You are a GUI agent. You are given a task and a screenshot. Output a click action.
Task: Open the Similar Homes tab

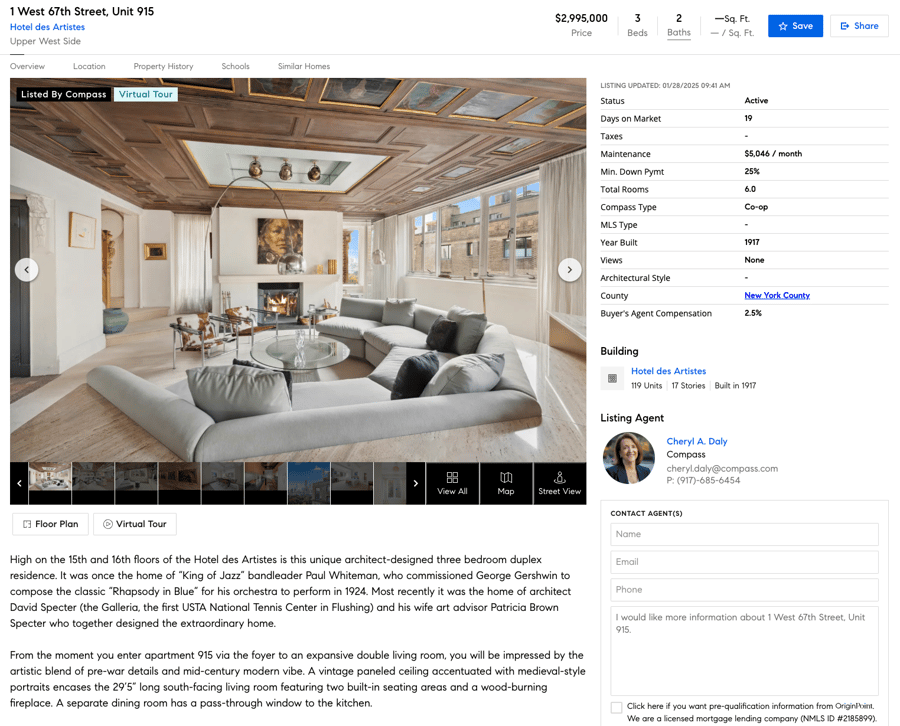[x=304, y=66]
